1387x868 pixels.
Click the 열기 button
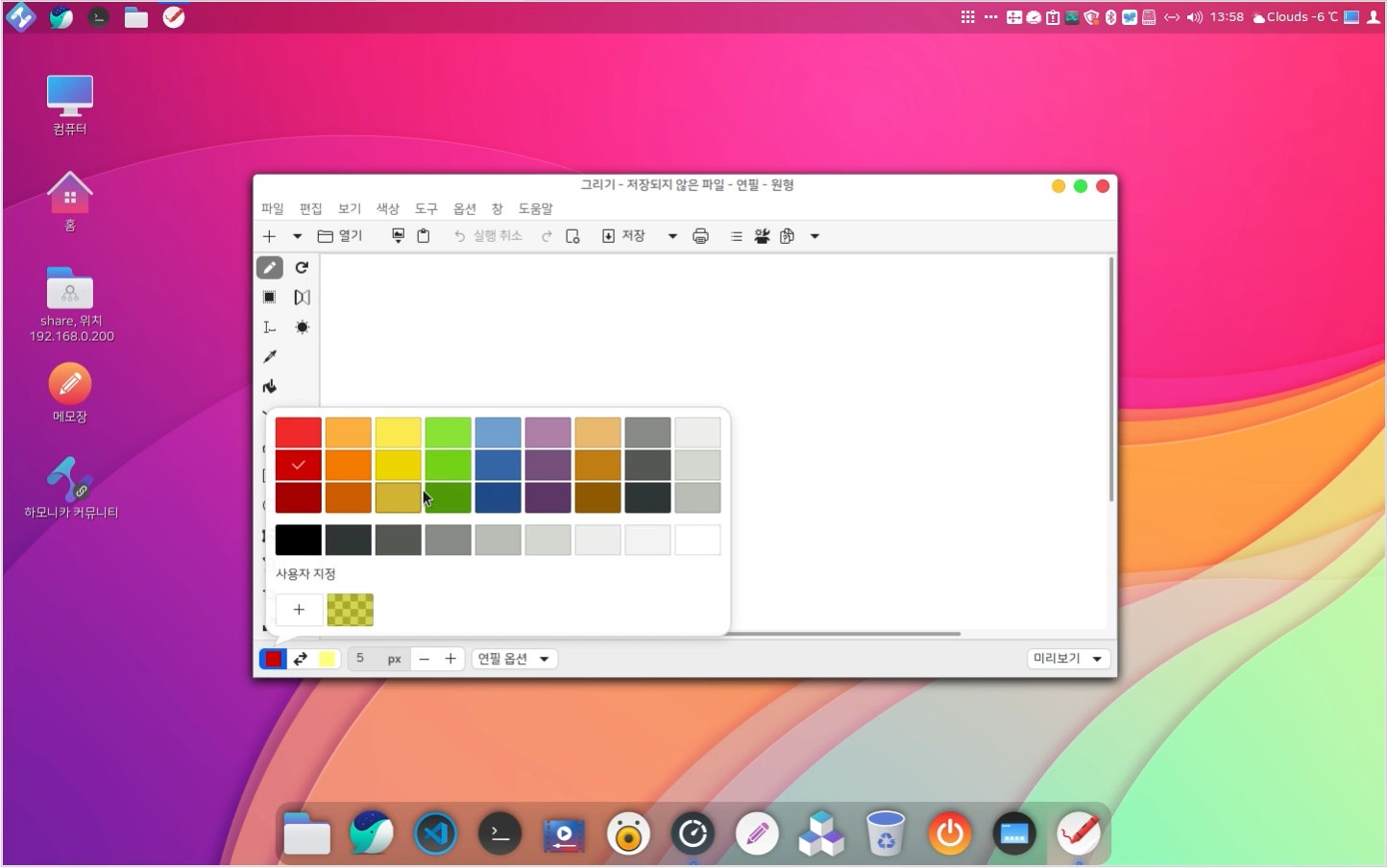pos(340,236)
